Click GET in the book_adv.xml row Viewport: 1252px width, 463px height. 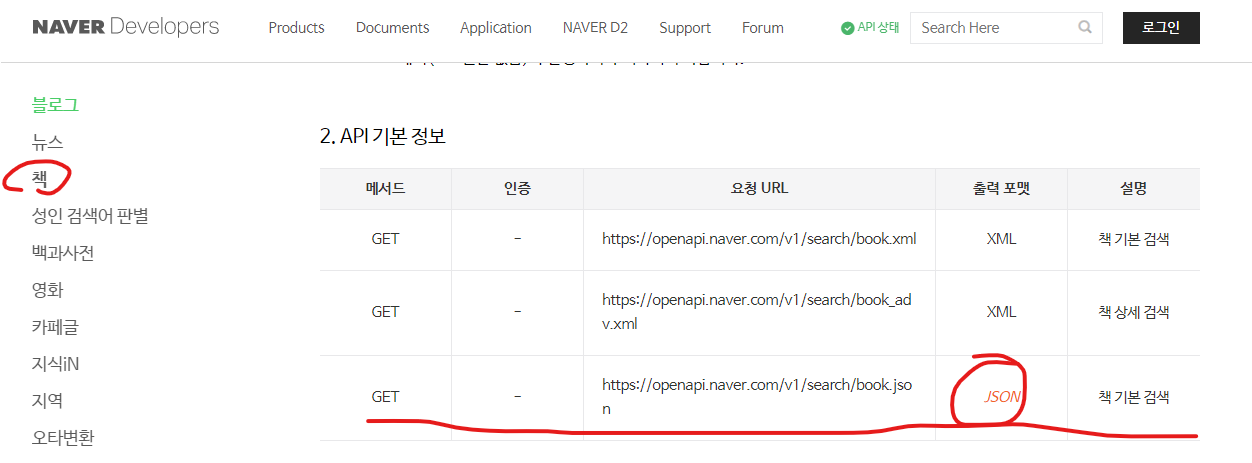(385, 312)
